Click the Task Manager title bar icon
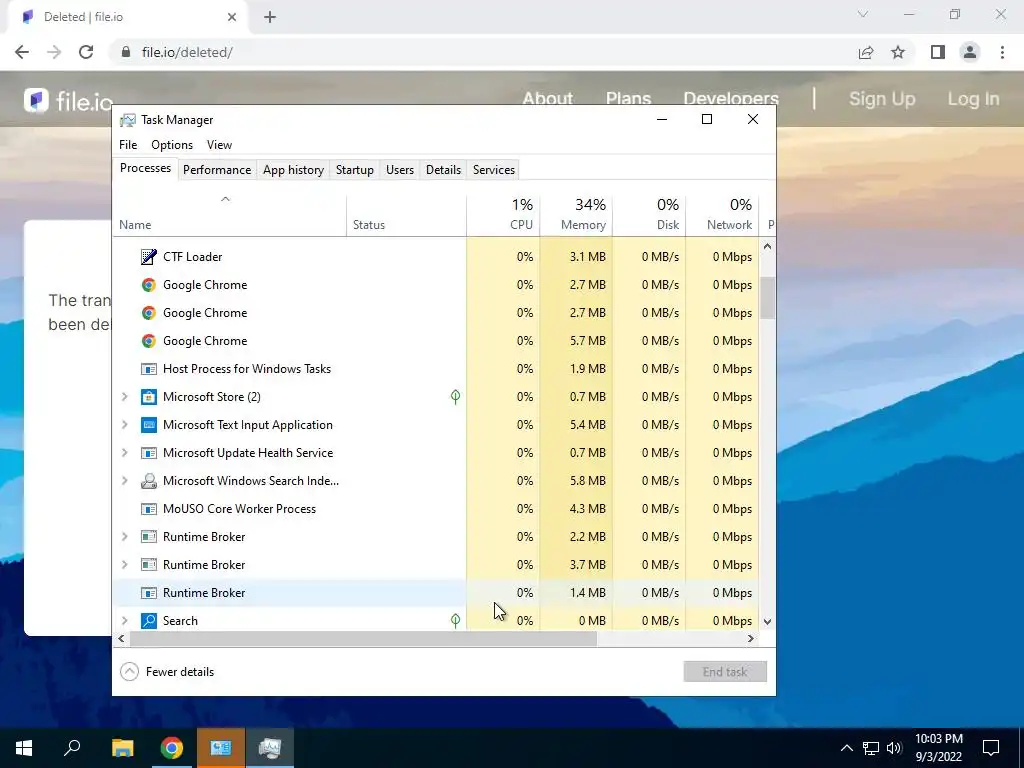The image size is (1024, 768). pyautogui.click(x=128, y=120)
